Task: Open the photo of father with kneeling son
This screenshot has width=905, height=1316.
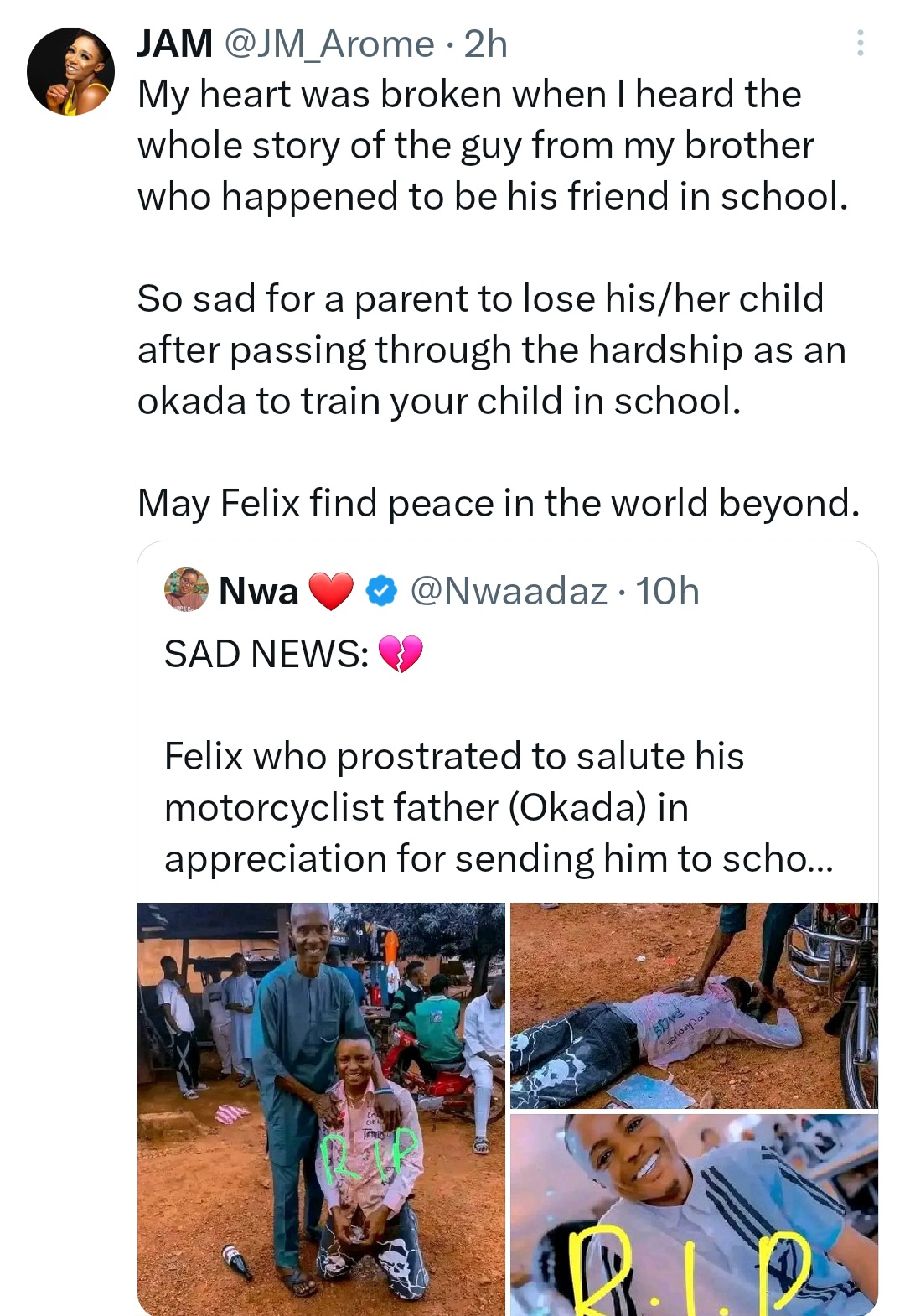Action: (x=321, y=1108)
